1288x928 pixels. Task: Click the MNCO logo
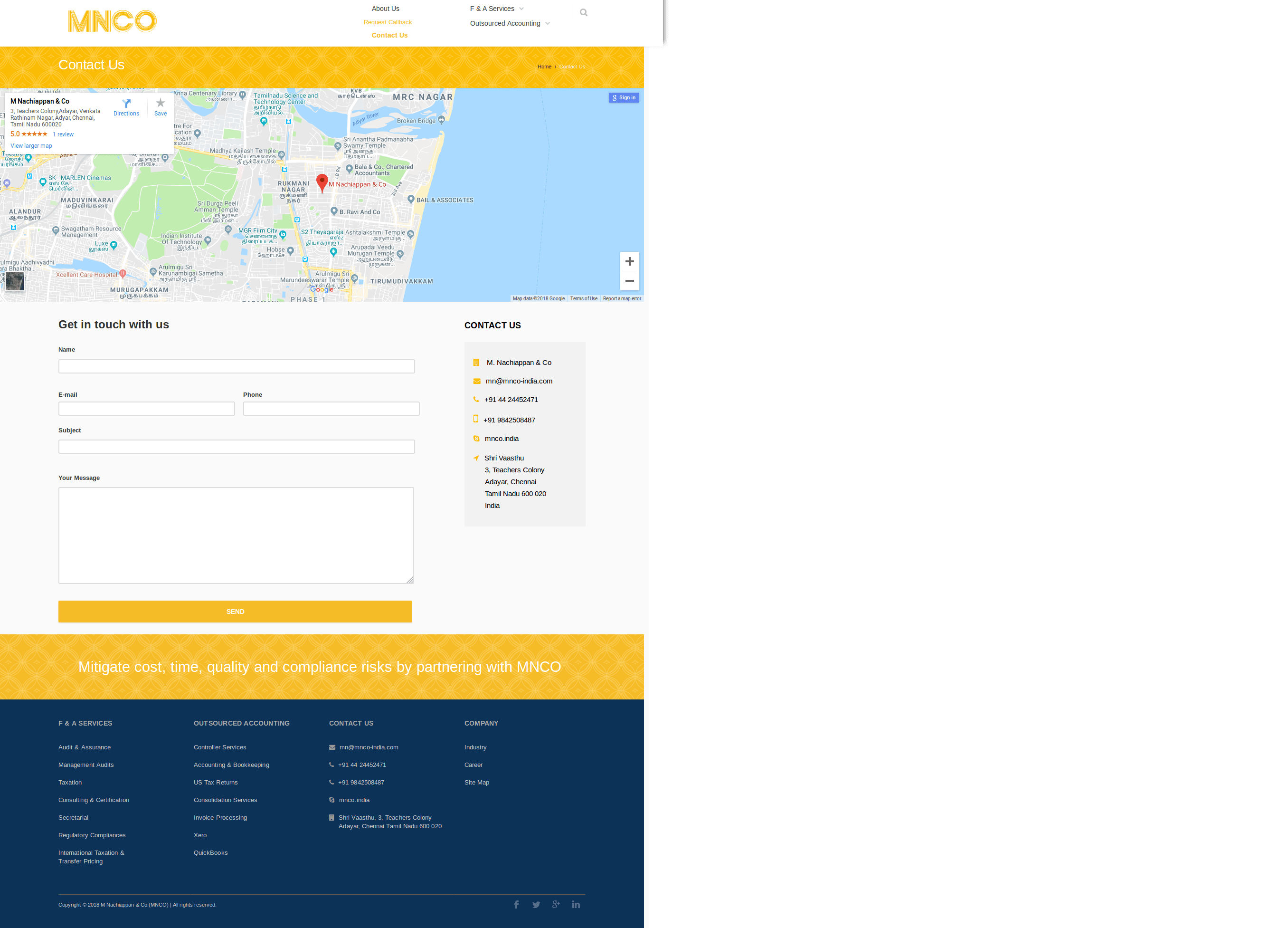[x=112, y=21]
